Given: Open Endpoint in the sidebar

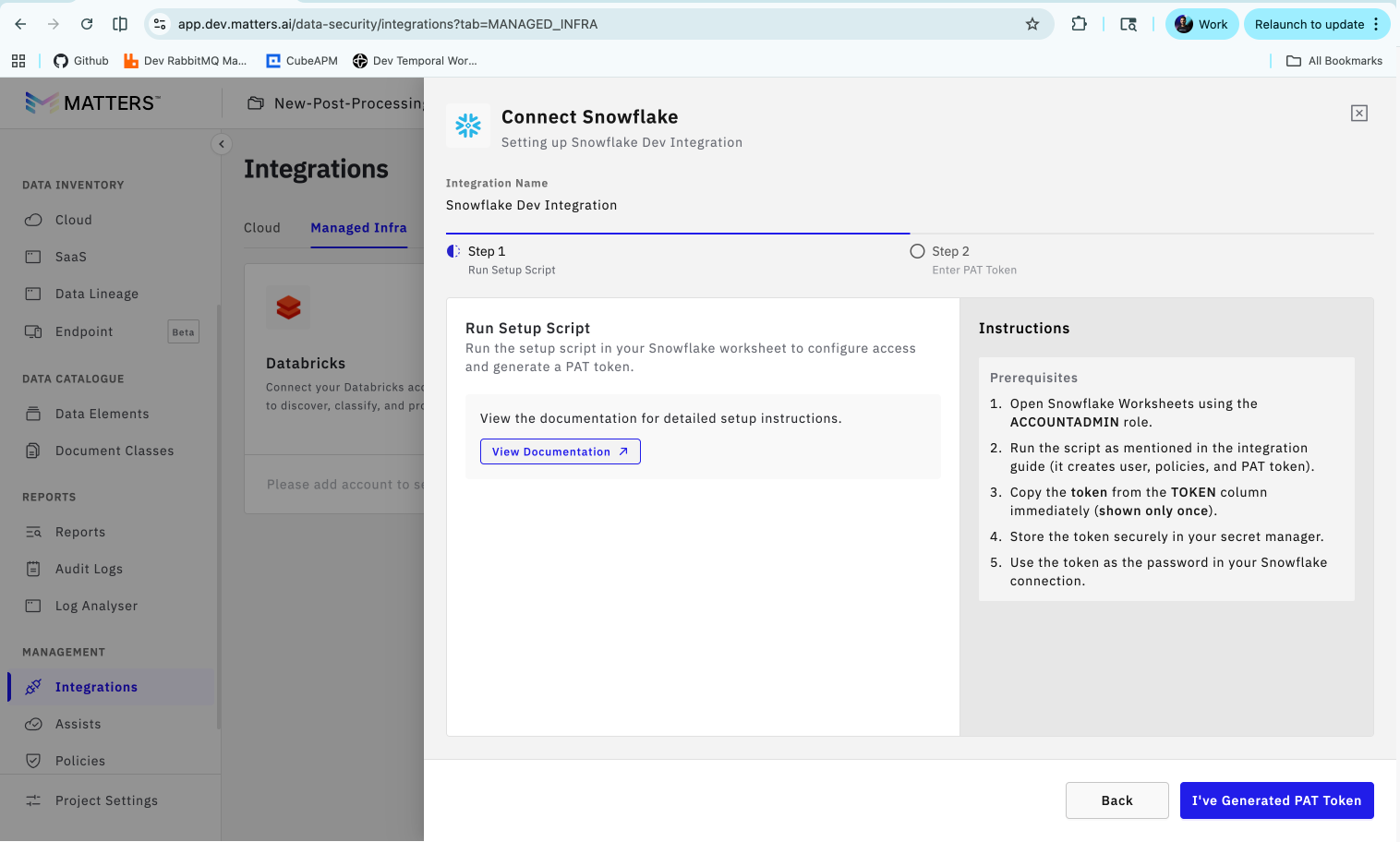Looking at the screenshot, I should click(x=84, y=331).
